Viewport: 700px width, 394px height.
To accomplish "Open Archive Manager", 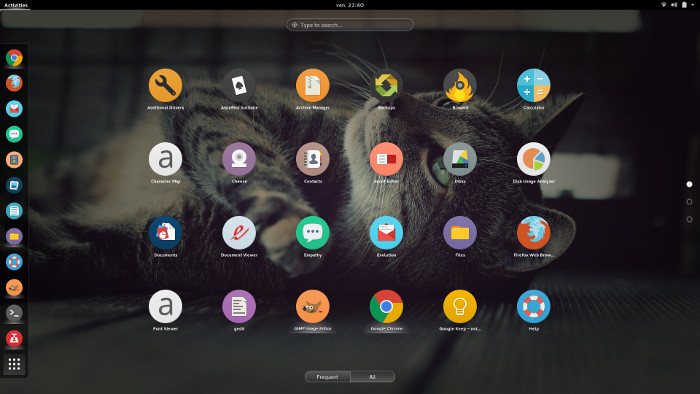I will 312,85.
